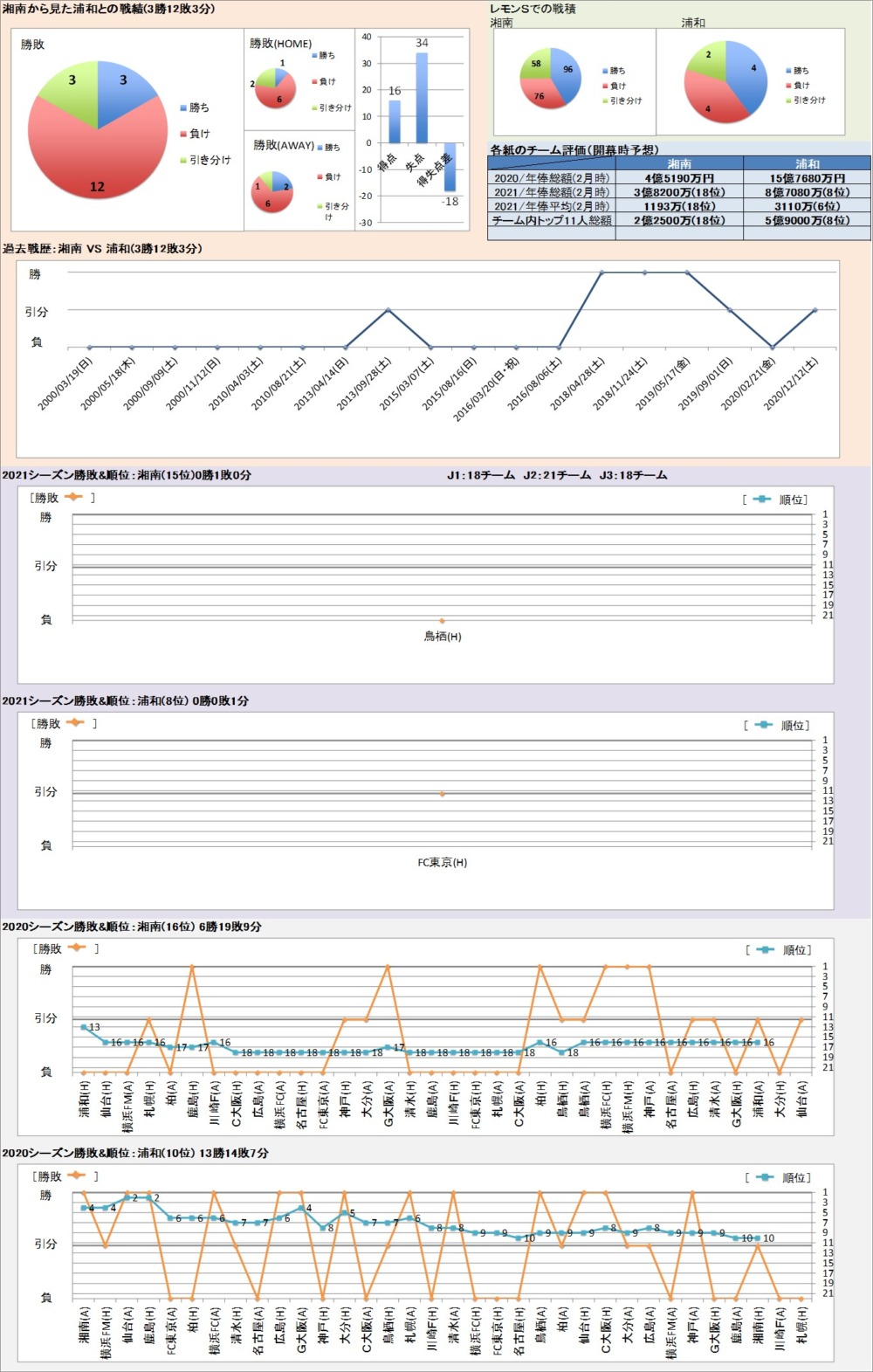
Task: Click table cell 8億7080万(8位)
Action: 807,192
